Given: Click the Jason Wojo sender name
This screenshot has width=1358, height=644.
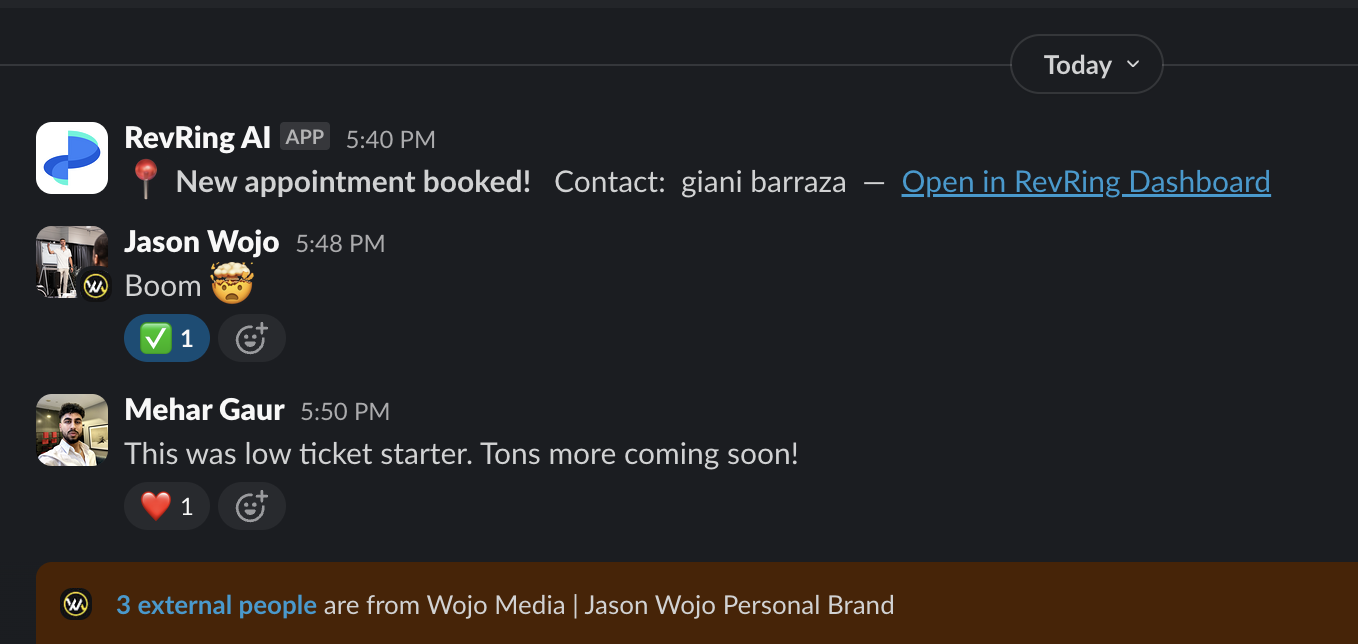Looking at the screenshot, I should click(x=201, y=241).
